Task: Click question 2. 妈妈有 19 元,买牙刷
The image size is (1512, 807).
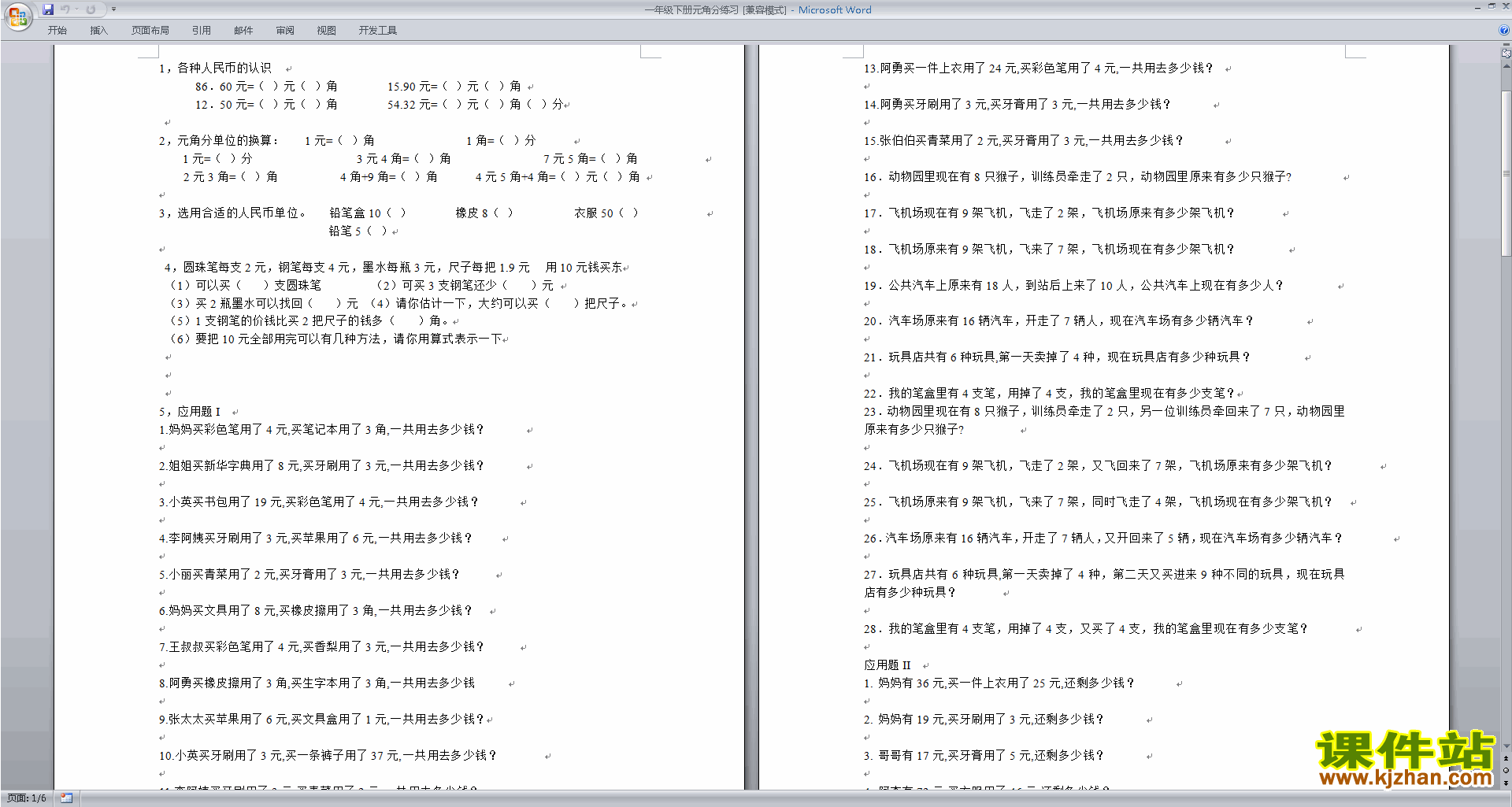Action: pos(984,720)
